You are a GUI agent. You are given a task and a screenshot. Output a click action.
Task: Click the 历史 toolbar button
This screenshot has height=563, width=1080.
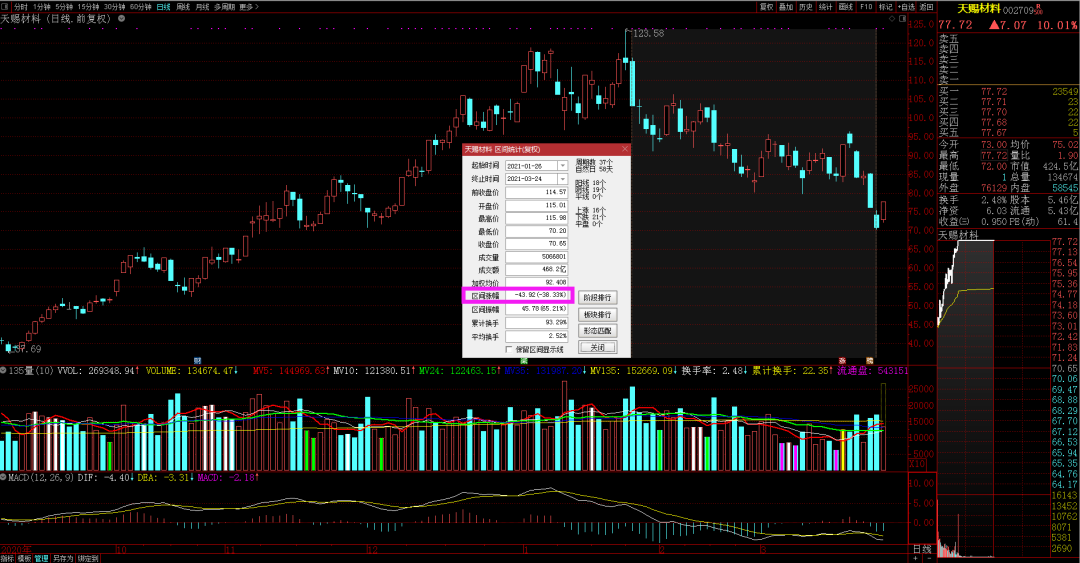coord(806,7)
